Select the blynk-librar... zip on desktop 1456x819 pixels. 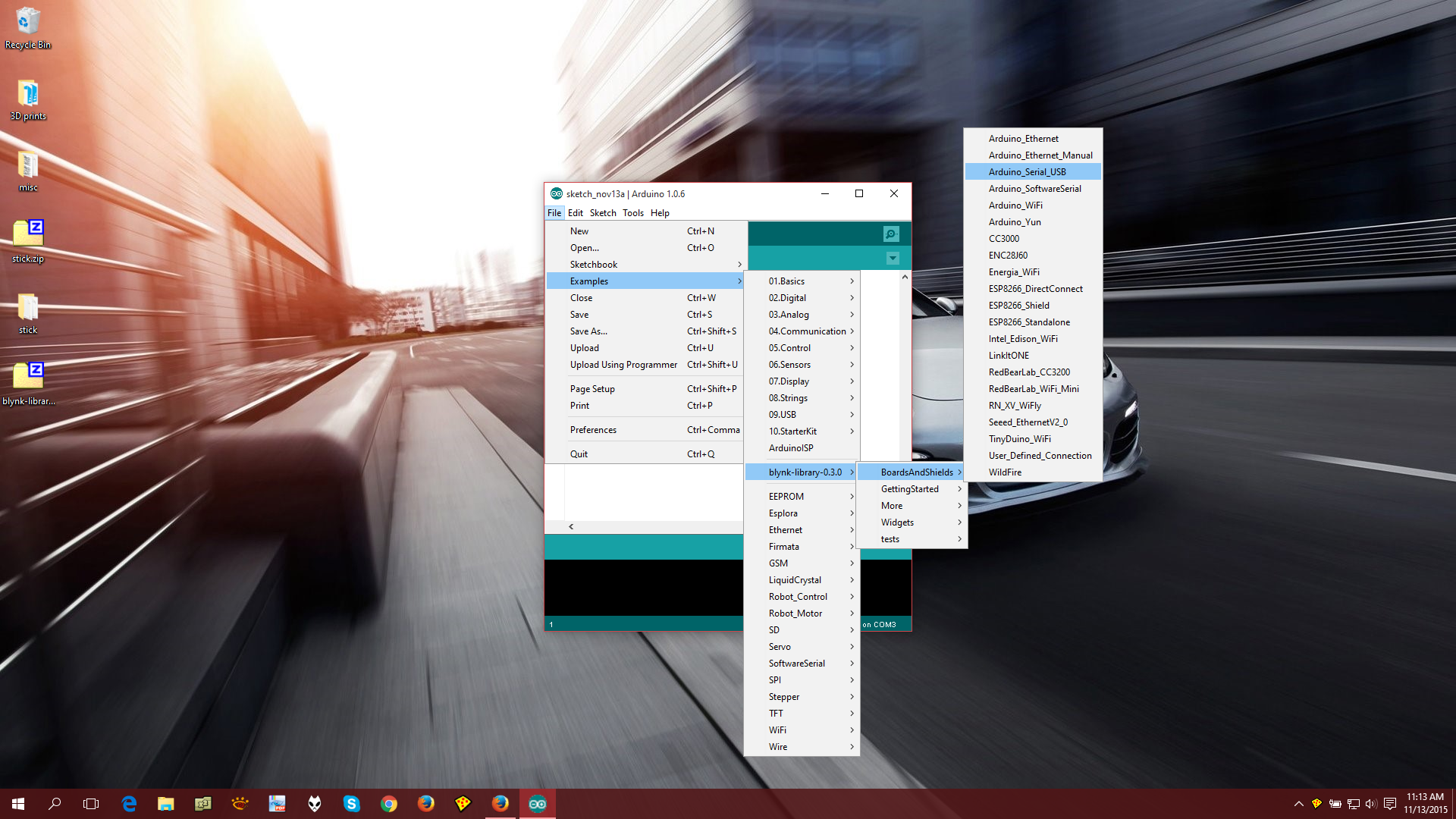[x=28, y=384]
